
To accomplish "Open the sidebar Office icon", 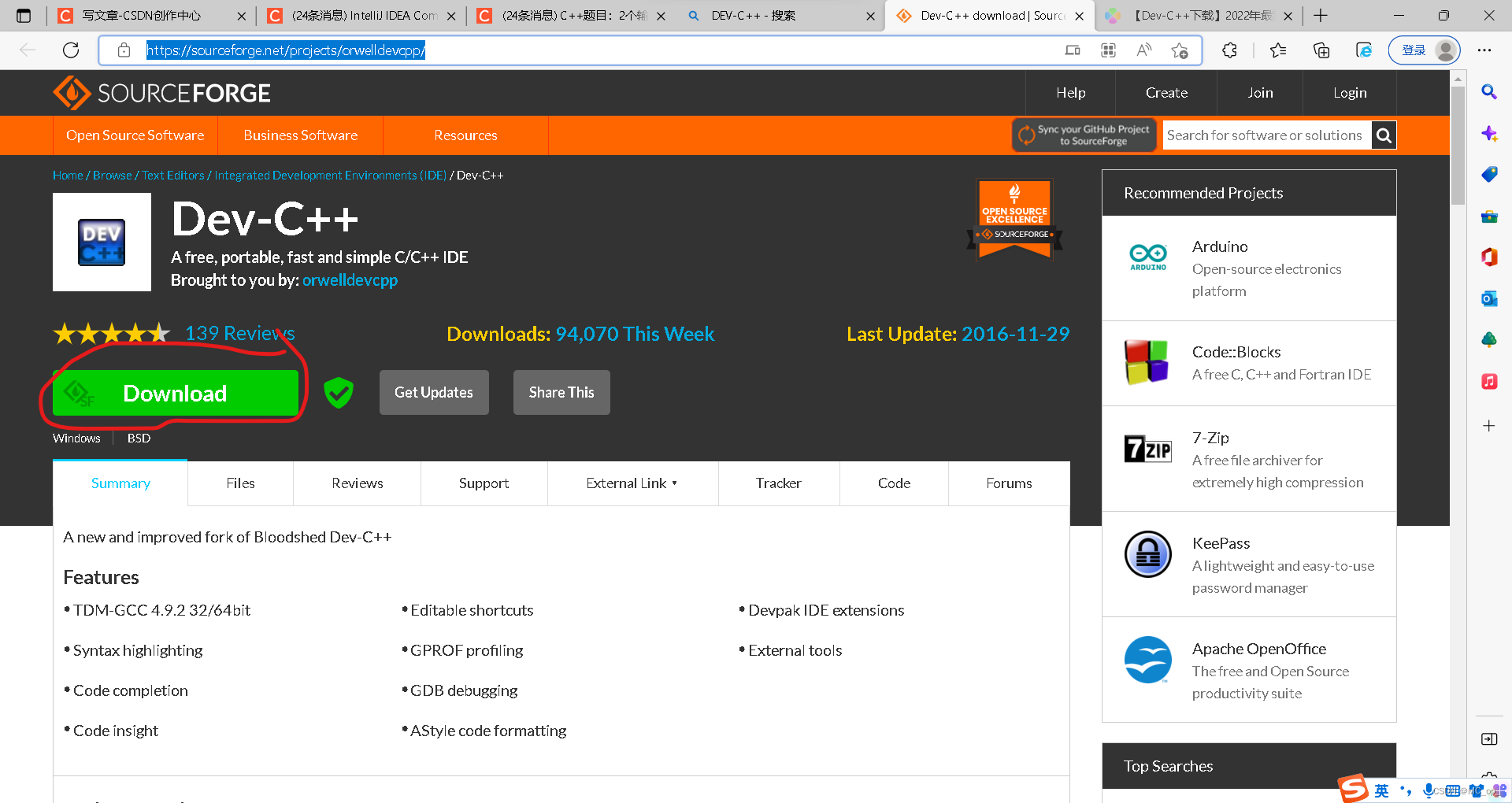I will click(x=1488, y=257).
